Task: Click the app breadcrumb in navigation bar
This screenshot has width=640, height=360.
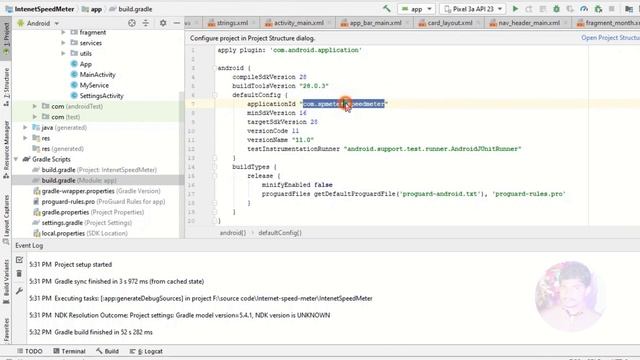Action: 92,9
